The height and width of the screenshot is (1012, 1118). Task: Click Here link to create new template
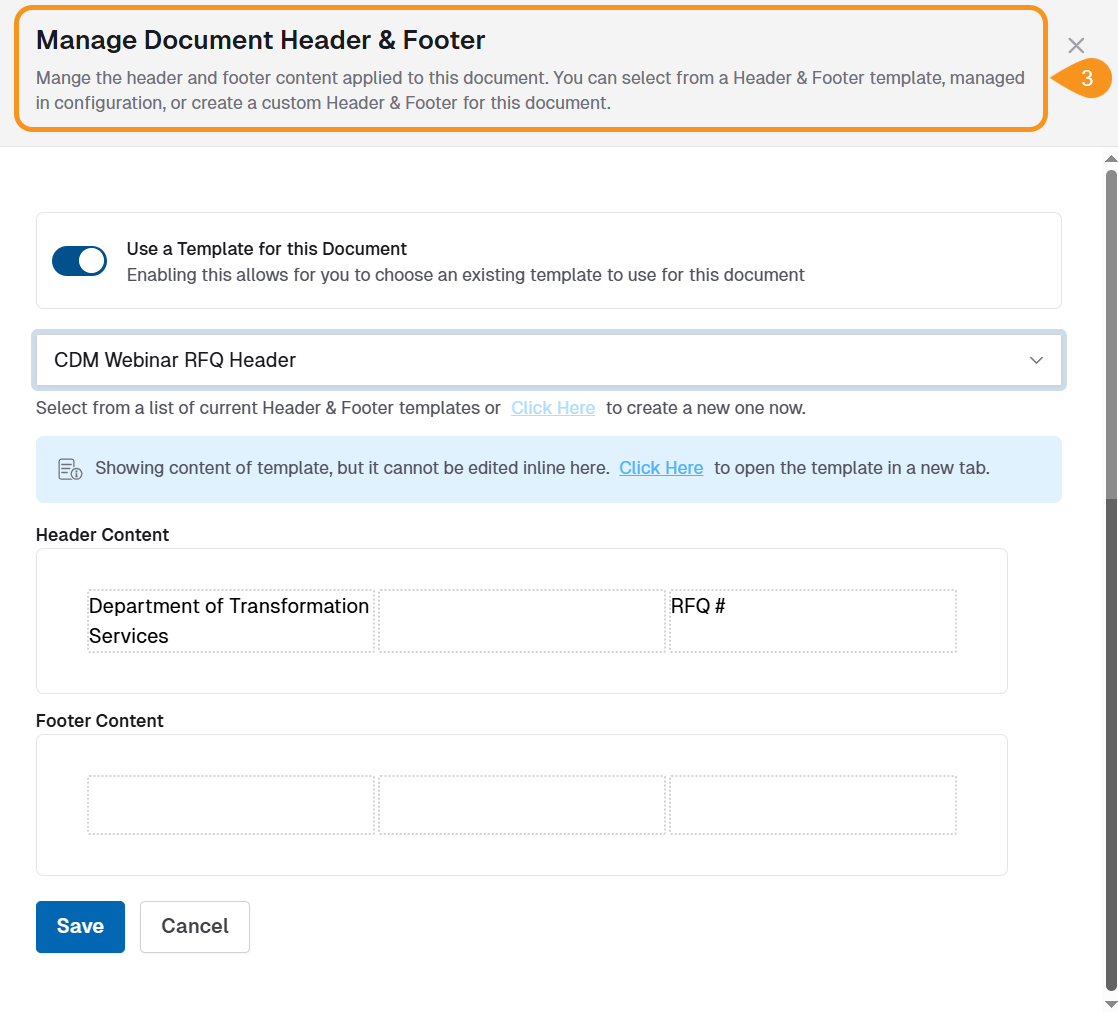[x=553, y=408]
